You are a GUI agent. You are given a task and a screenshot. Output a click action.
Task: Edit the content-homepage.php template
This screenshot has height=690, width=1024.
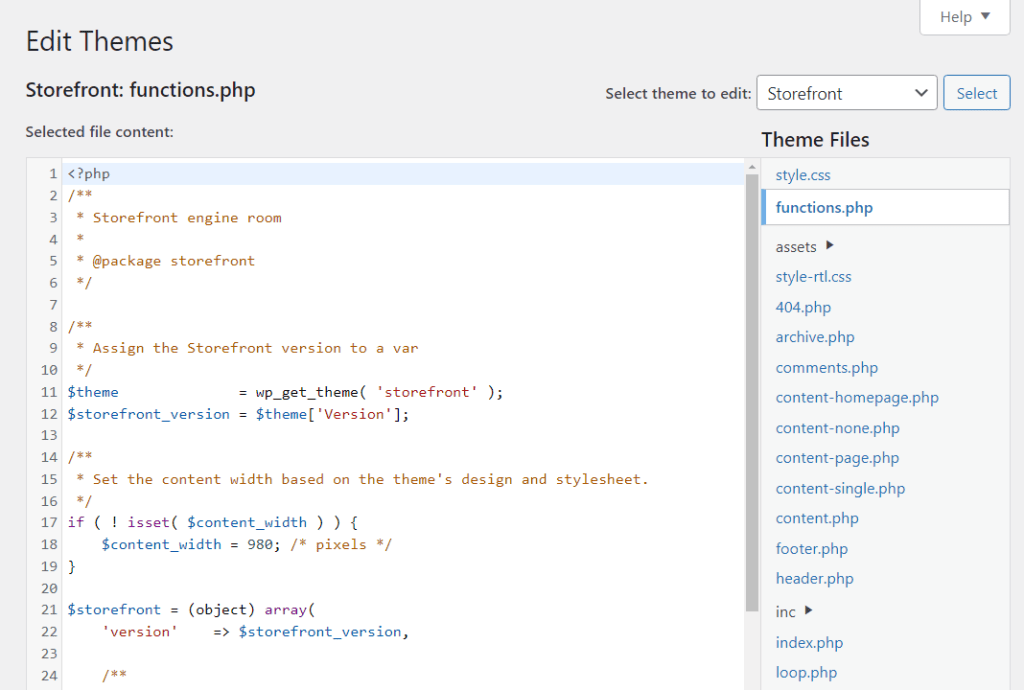coord(856,397)
